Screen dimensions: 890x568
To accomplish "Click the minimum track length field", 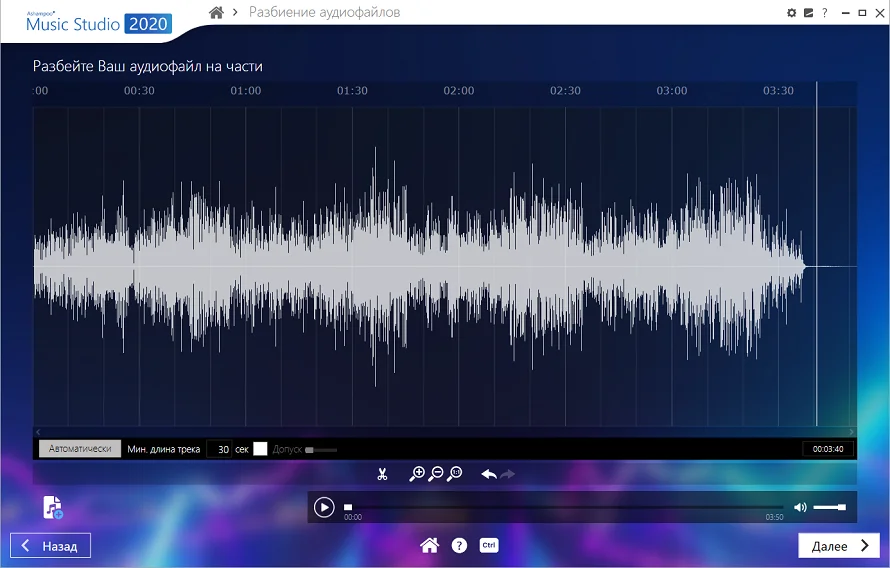I will 219,449.
